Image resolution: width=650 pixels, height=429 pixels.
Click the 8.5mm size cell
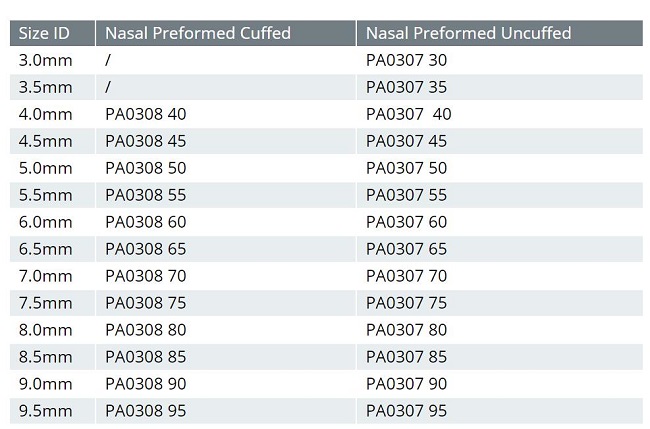coord(46,357)
